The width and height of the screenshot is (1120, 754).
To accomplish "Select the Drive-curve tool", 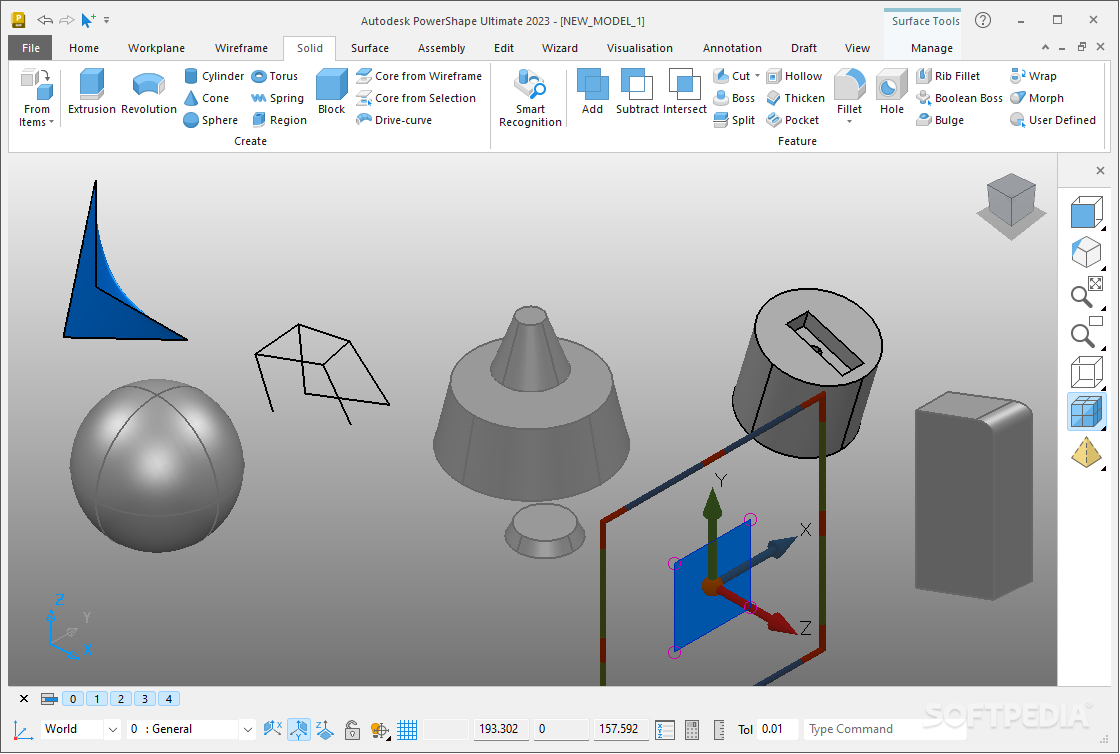I will (394, 120).
